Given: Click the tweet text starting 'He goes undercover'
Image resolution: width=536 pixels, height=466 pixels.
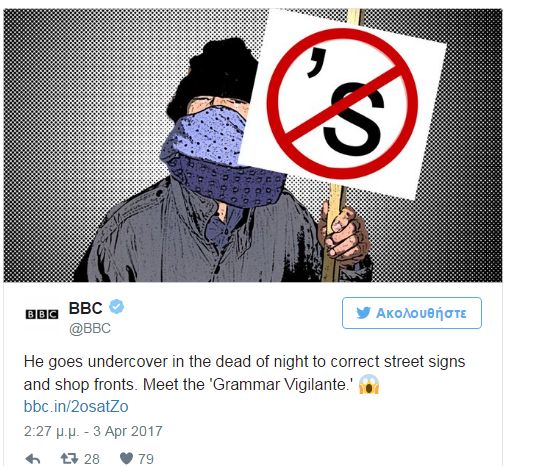Looking at the screenshot, I should pos(244,373).
